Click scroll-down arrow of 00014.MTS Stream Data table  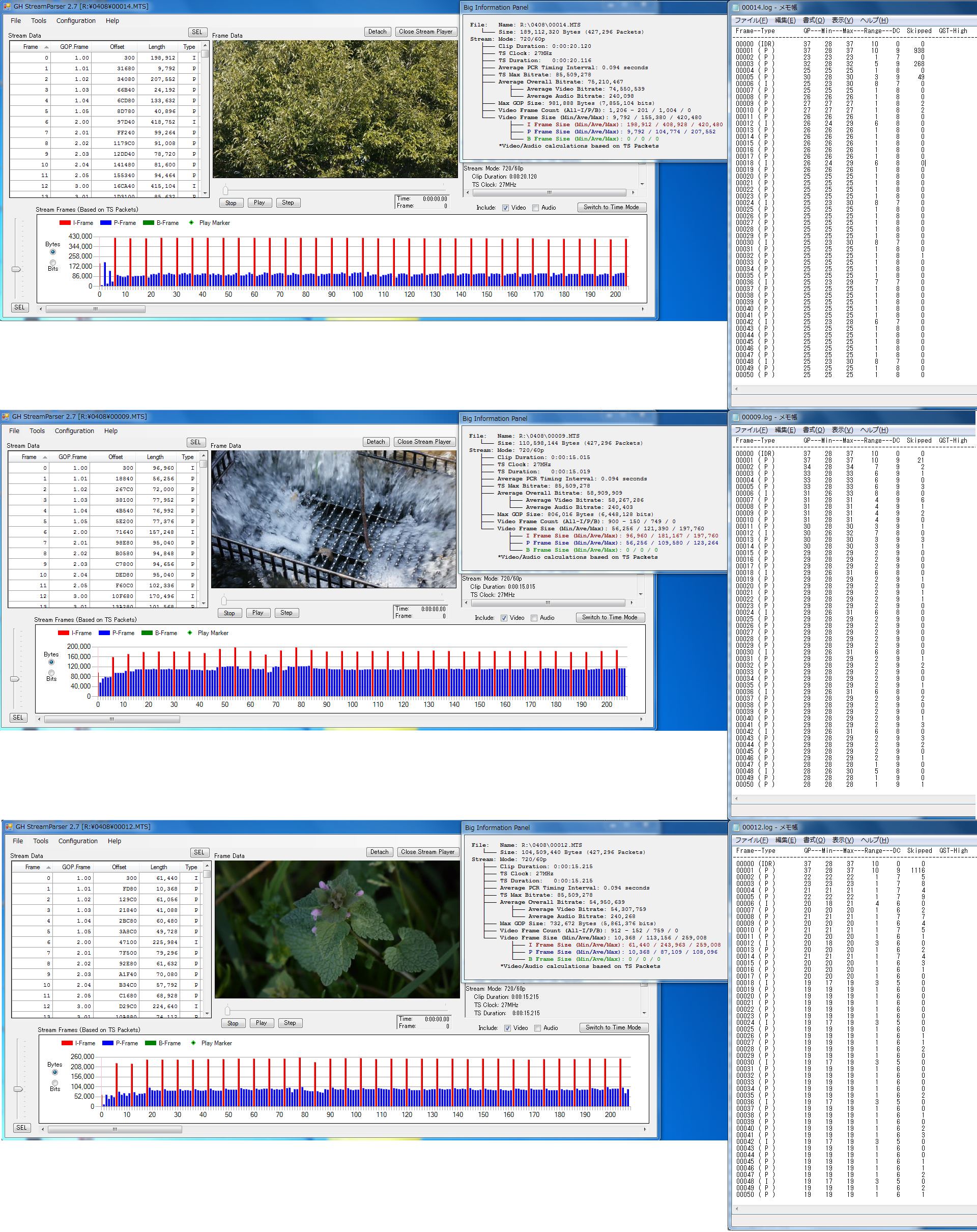pyautogui.click(x=205, y=193)
